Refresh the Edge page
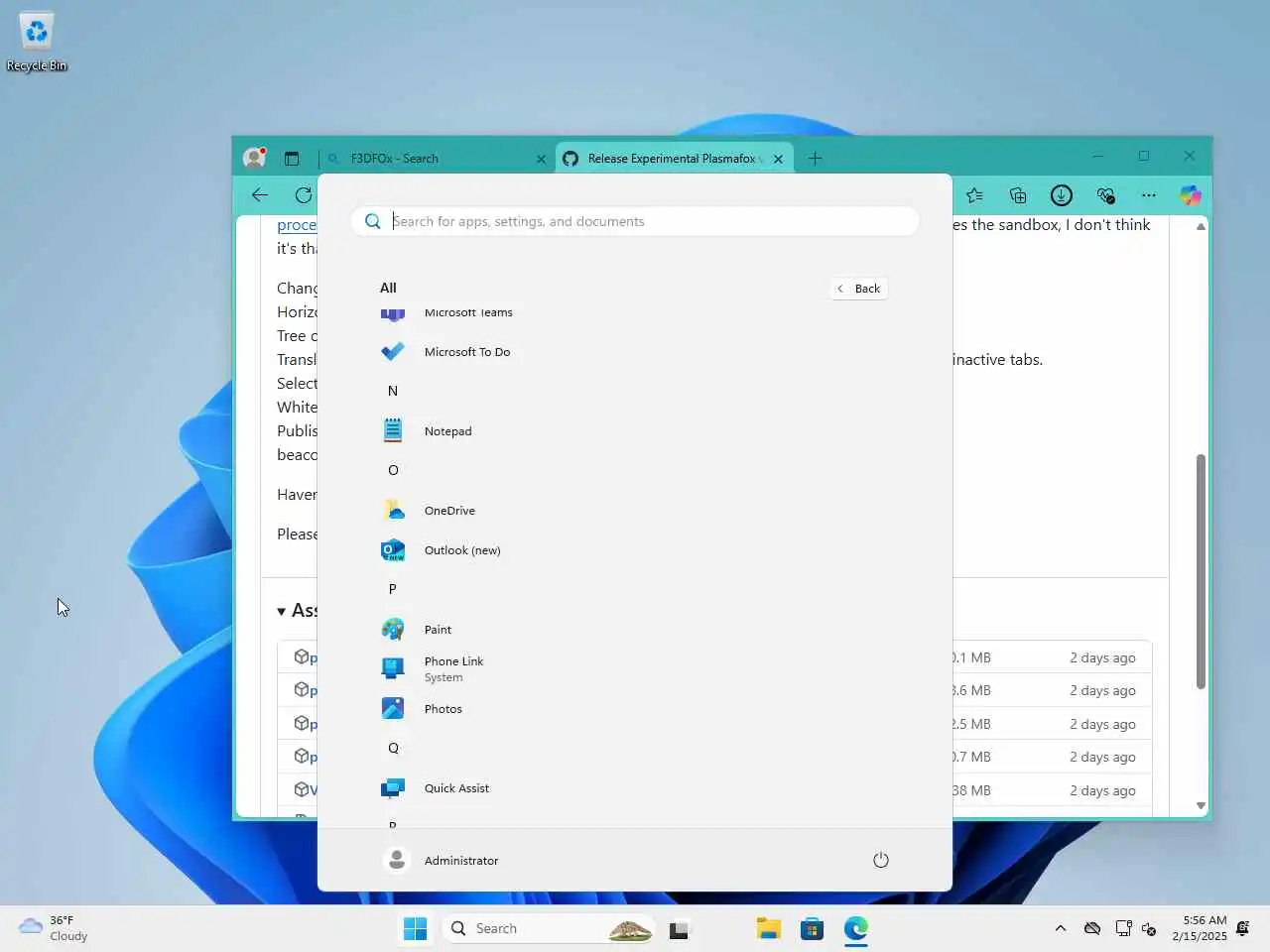This screenshot has height=952, width=1270. coord(304,195)
